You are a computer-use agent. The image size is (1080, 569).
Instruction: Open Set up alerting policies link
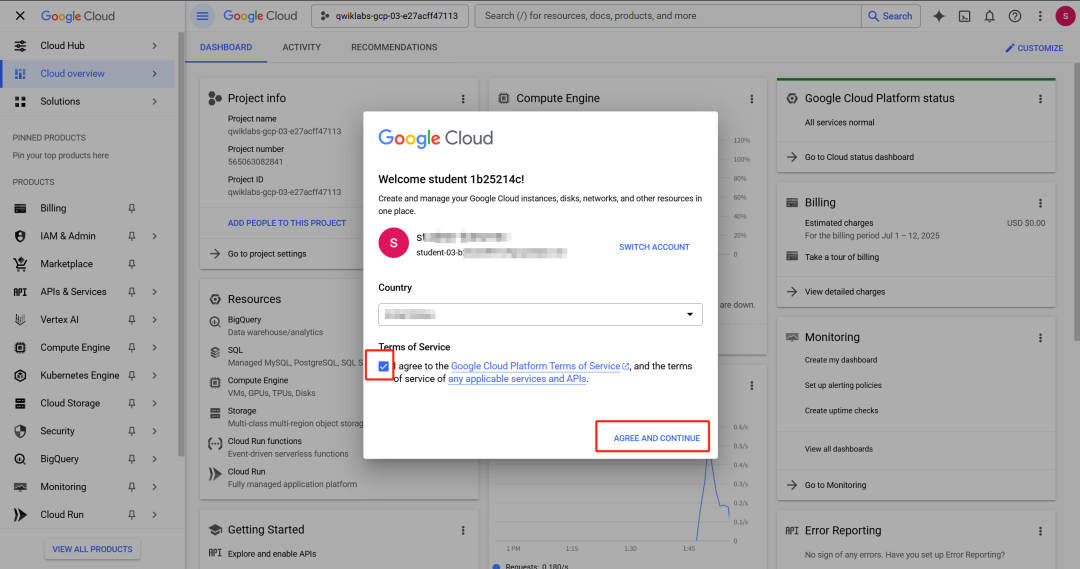[x=842, y=386]
